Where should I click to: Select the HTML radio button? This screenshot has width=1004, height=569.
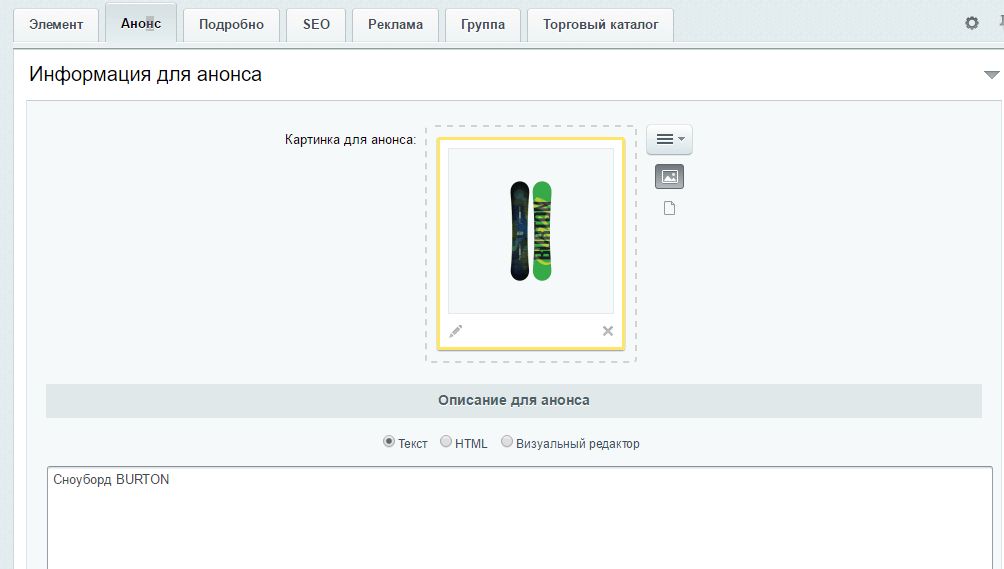click(x=446, y=442)
